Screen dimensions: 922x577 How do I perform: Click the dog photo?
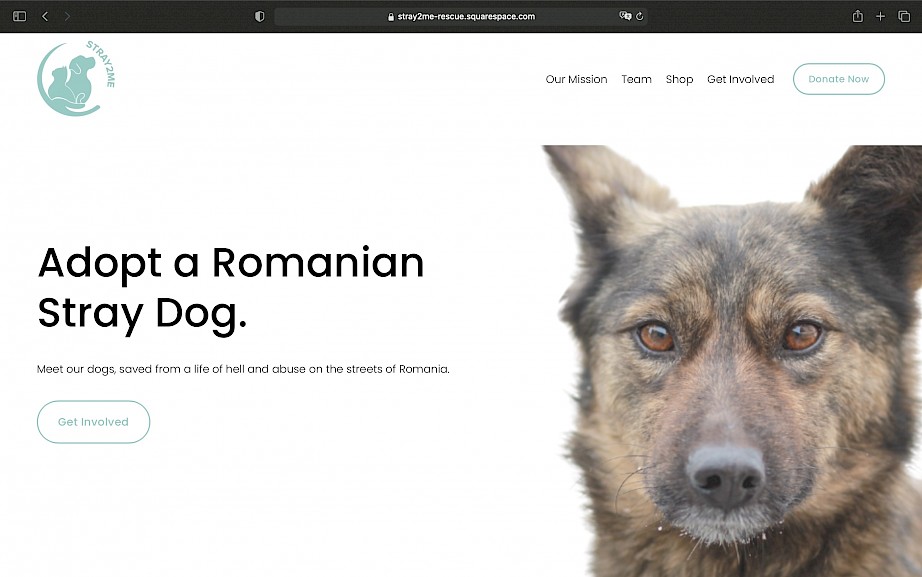tap(732, 361)
